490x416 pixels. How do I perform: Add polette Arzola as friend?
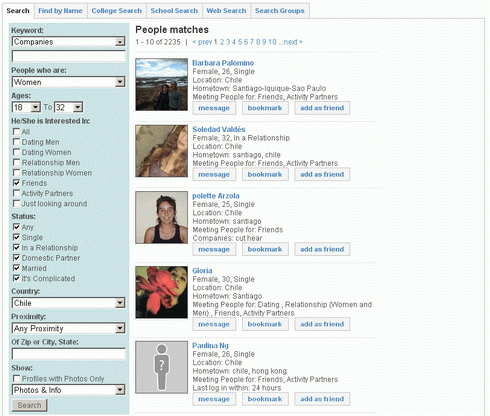[322, 249]
